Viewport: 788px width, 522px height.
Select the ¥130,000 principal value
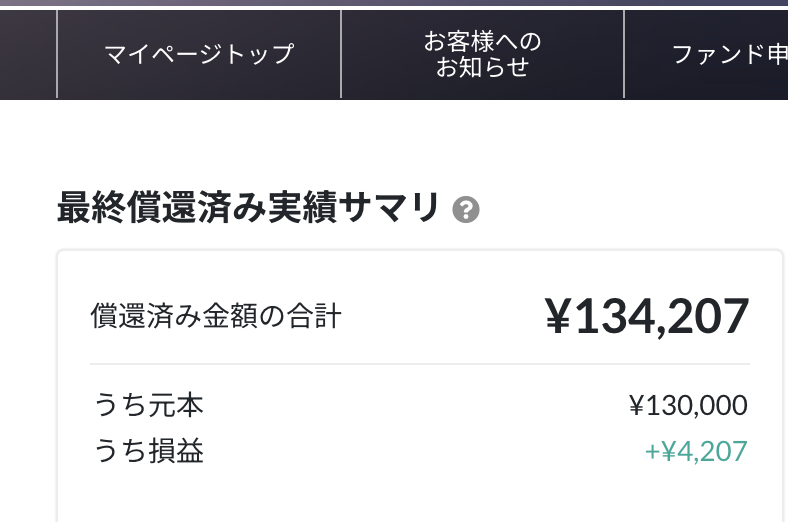tap(688, 405)
